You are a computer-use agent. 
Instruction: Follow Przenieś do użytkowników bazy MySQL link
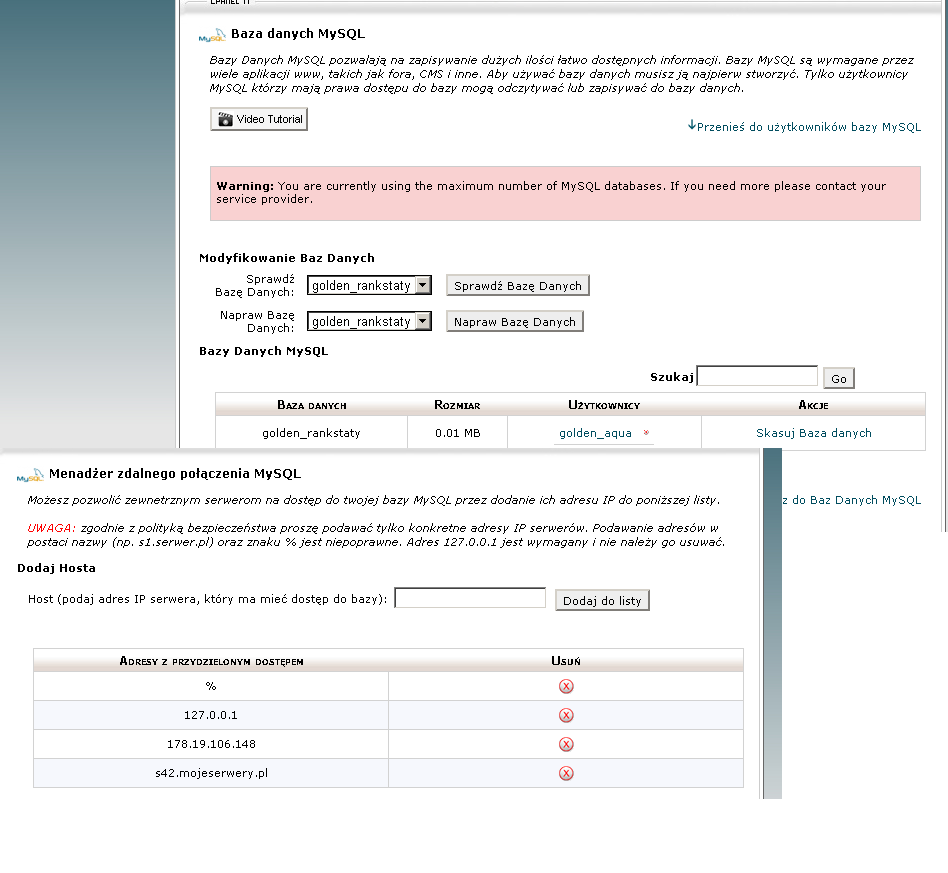point(804,127)
